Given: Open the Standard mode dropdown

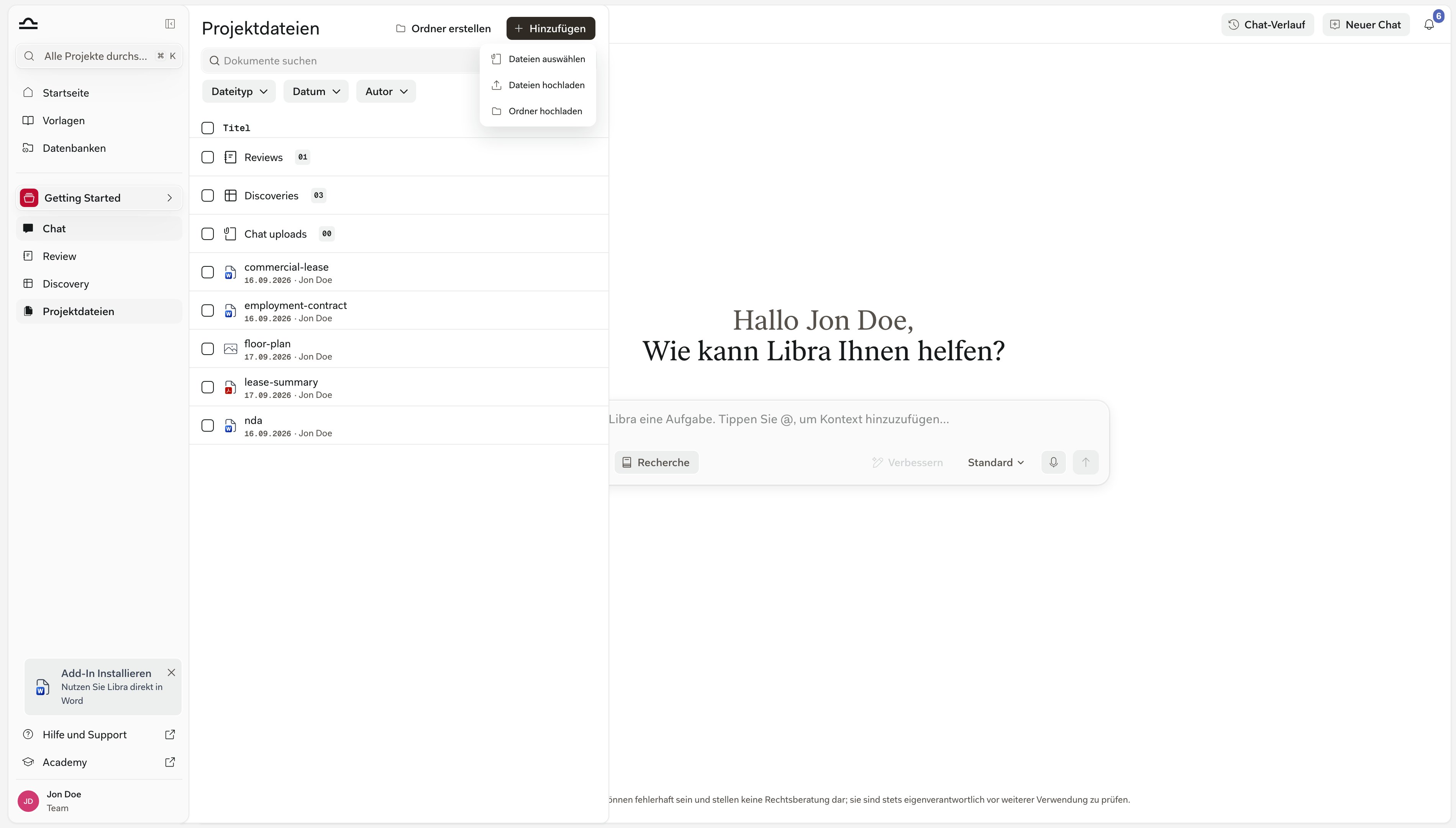Looking at the screenshot, I should [996, 462].
